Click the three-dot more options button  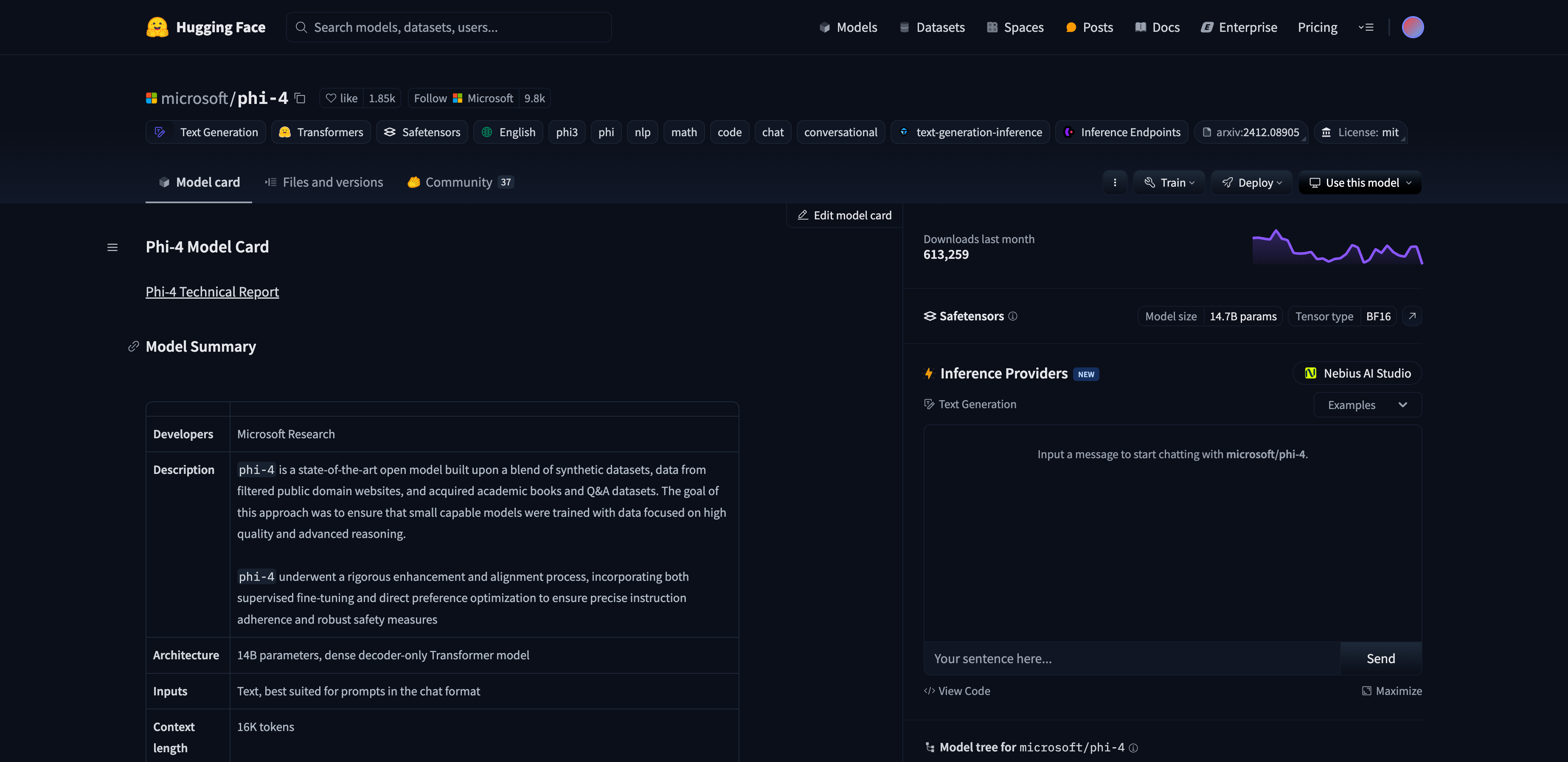(x=1115, y=182)
